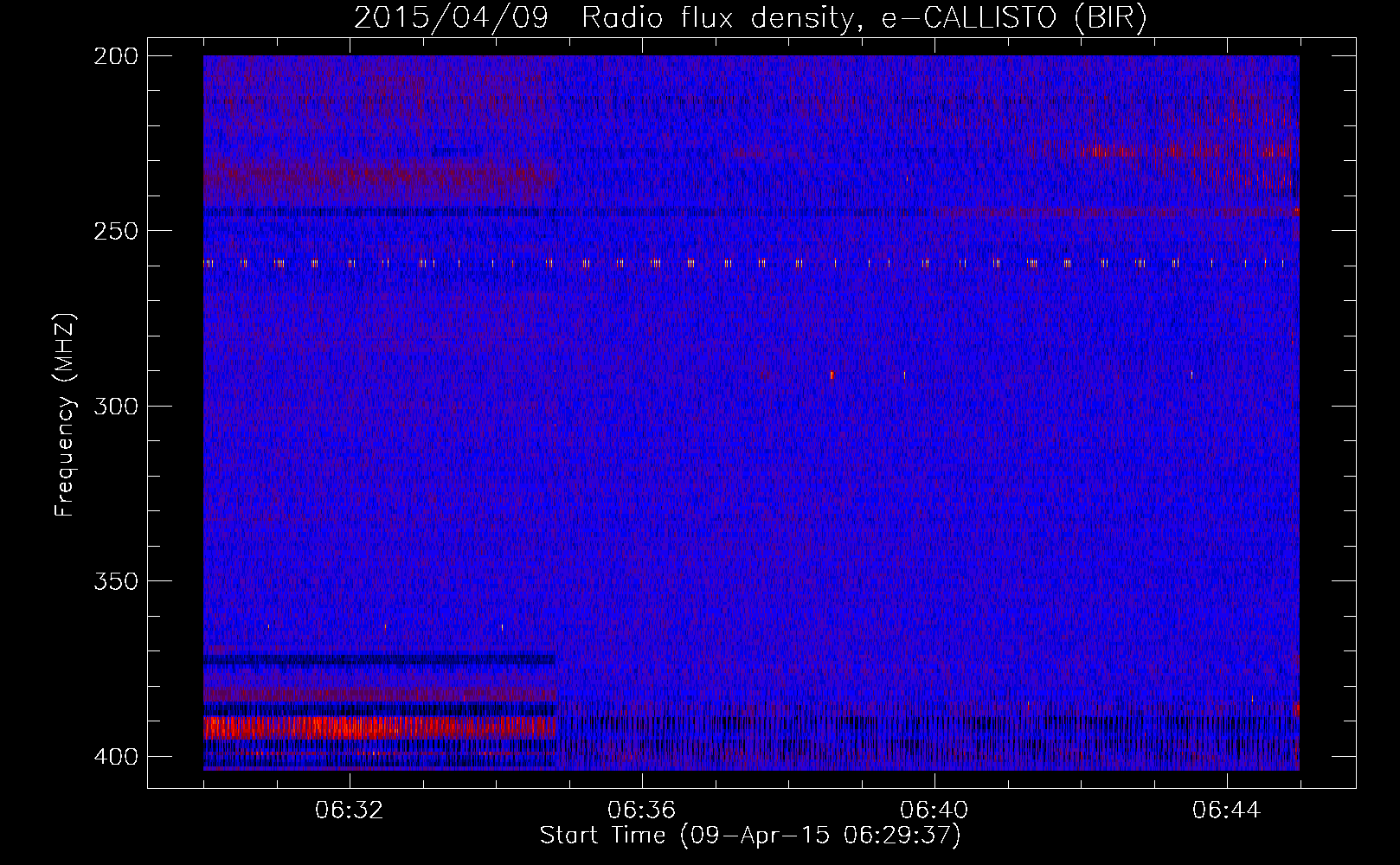1400x865 pixels.
Task: Click the 06:44 time tick label
Action: 1227,811
